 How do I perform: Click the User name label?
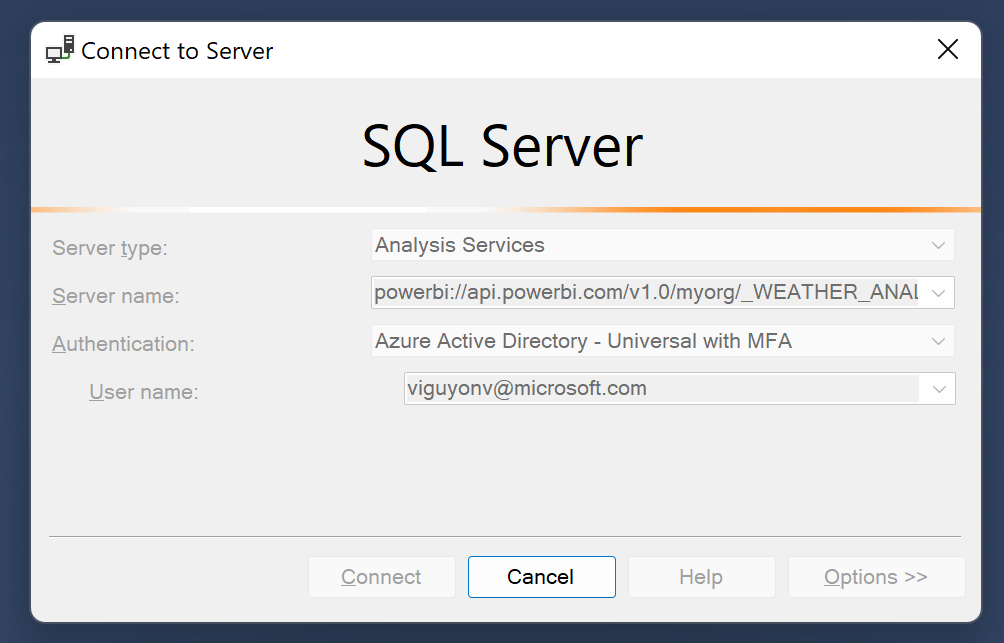(144, 392)
